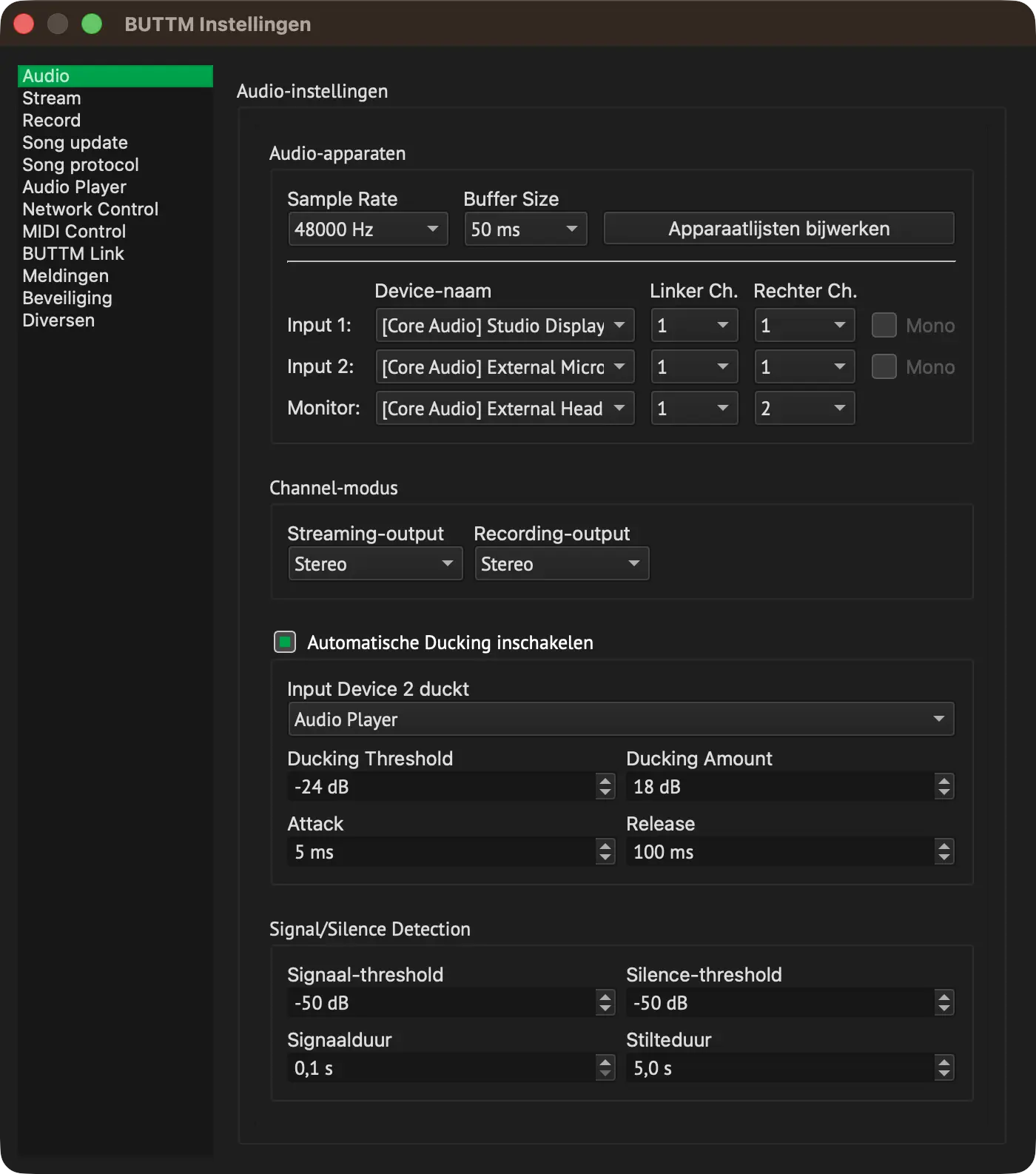Open Network Control settings

coord(115,209)
